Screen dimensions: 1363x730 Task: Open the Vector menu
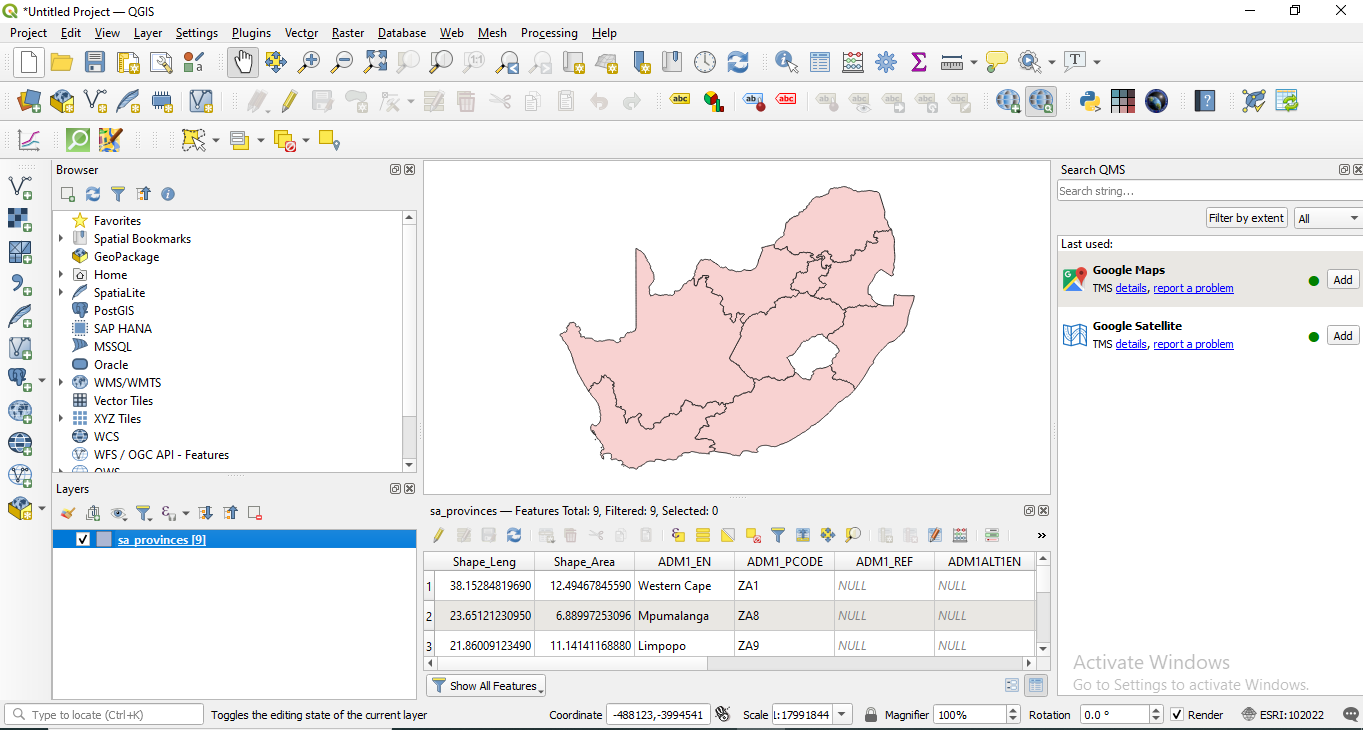point(301,33)
